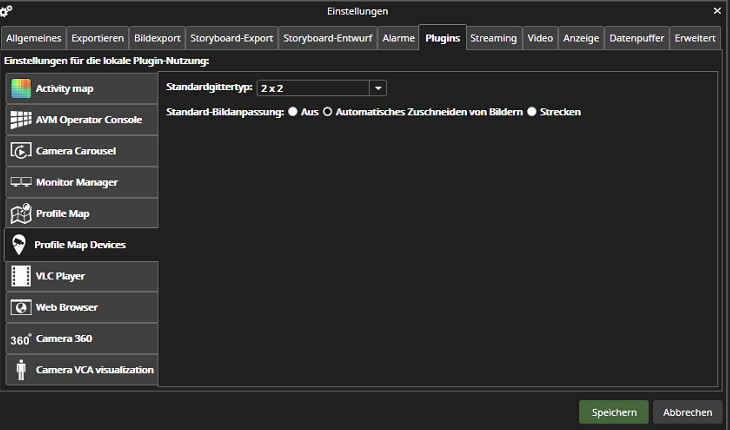
Task: Open the Bildexport tab
Action: [157, 38]
